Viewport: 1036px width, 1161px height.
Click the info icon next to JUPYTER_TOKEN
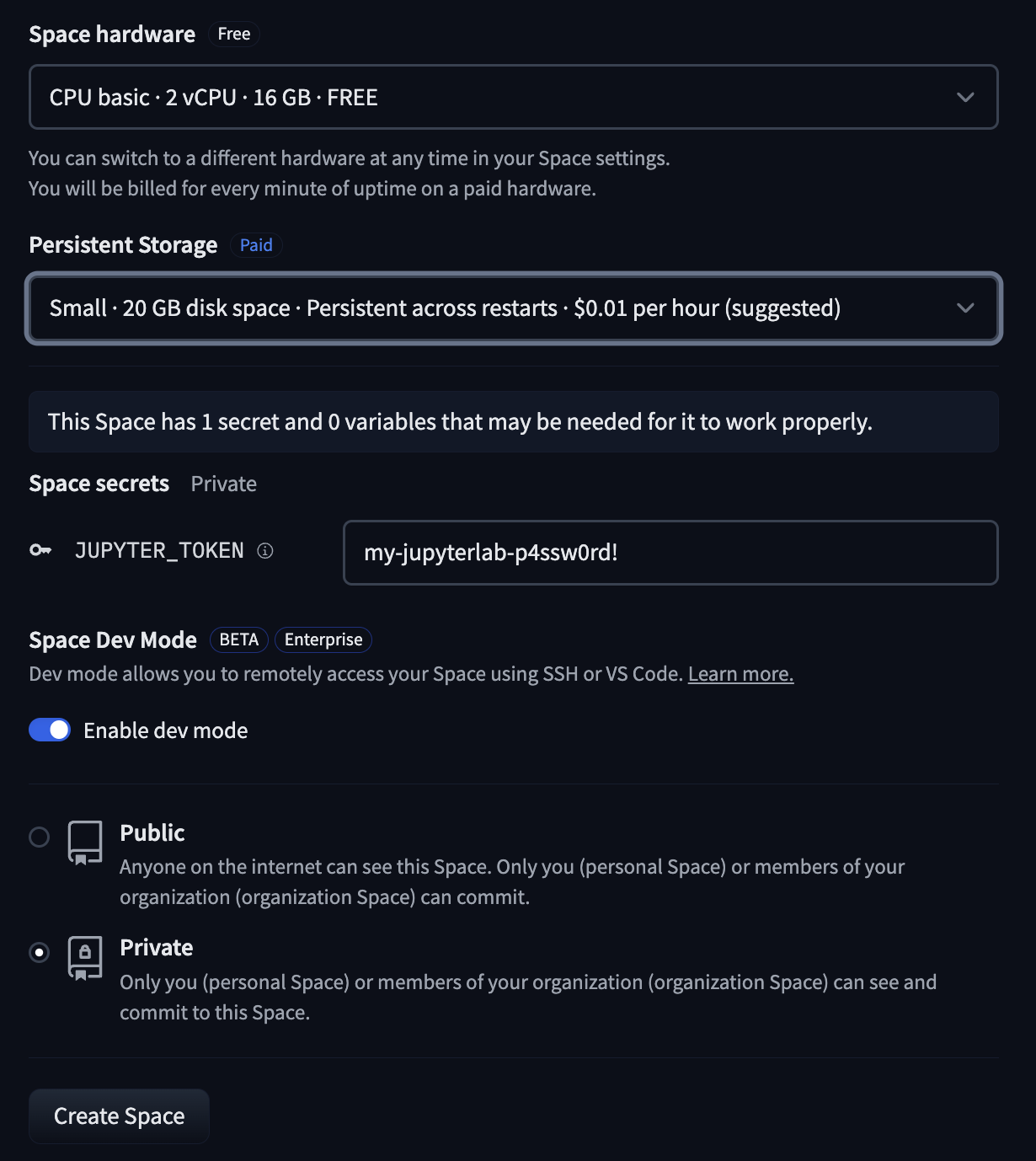[265, 551]
